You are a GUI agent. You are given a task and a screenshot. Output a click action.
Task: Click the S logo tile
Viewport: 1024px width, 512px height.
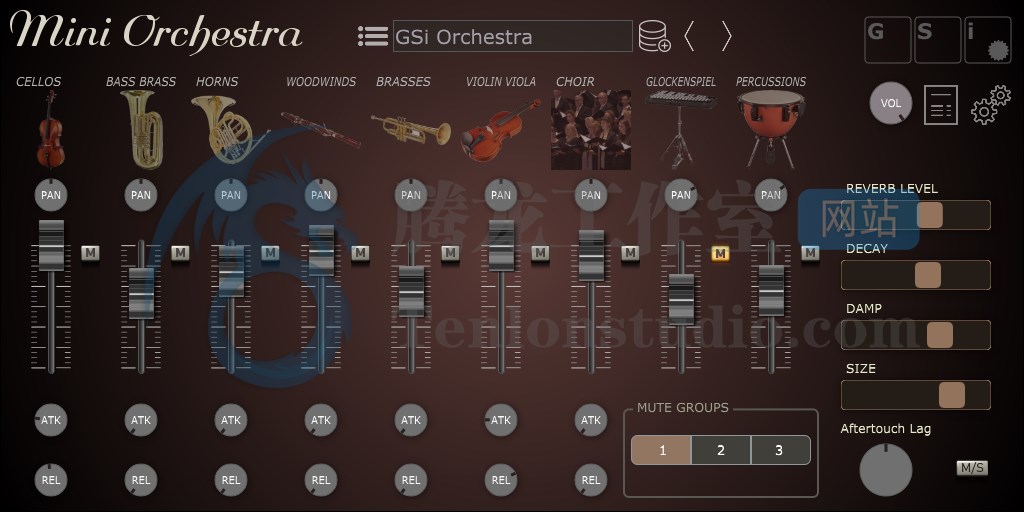(938, 40)
